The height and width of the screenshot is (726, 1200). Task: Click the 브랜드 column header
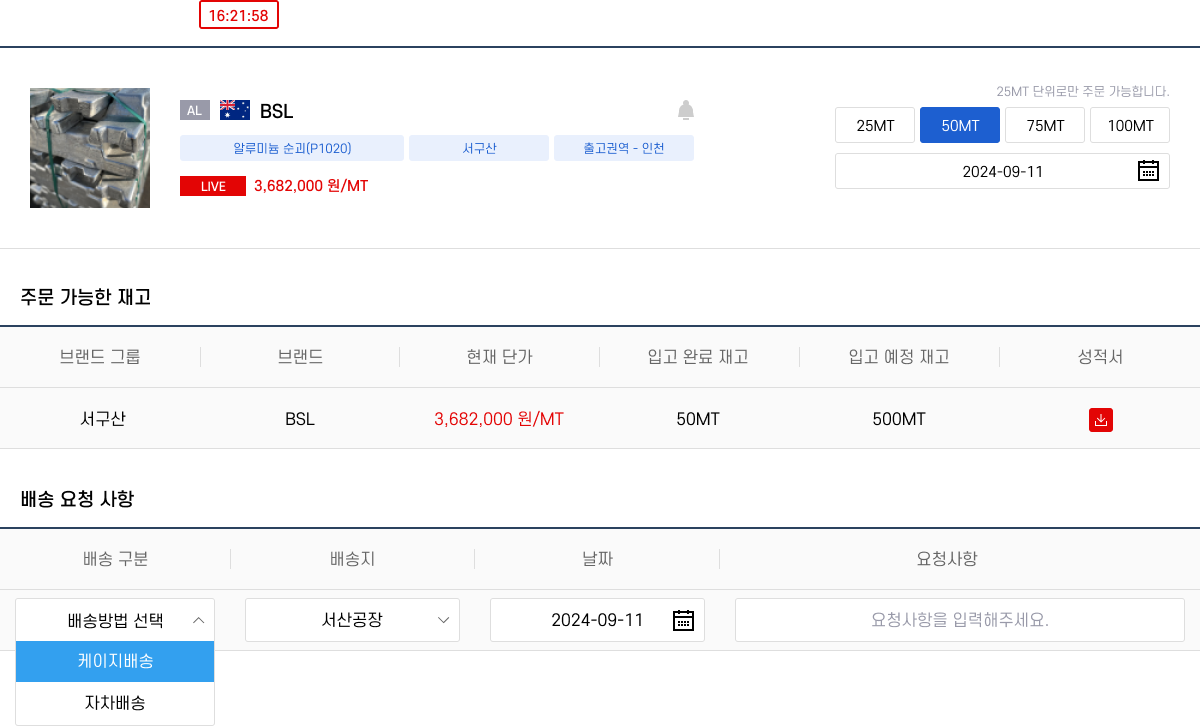pyautogui.click(x=300, y=357)
